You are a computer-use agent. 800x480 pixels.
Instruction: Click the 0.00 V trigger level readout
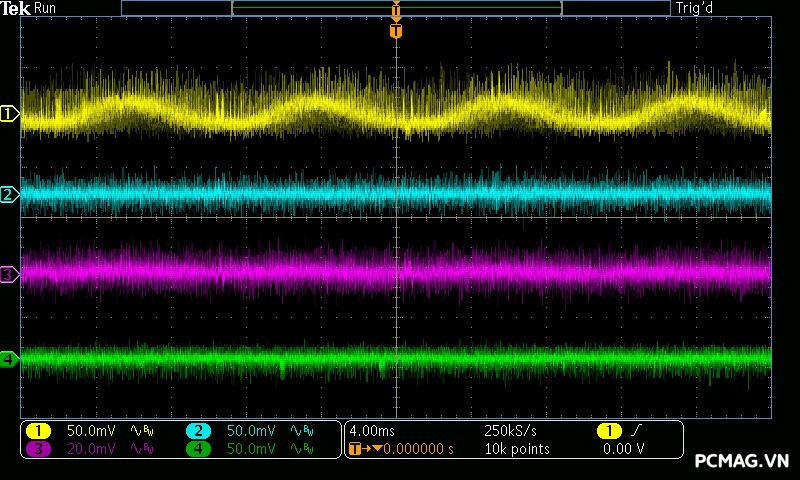623,449
